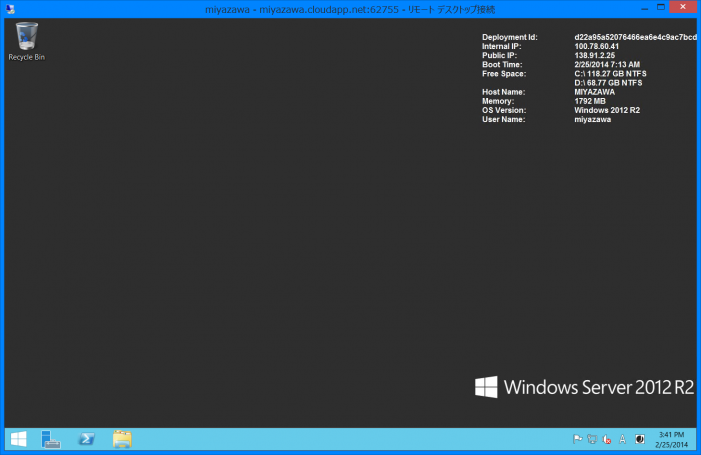Minimize the Remote Desktop connection window
The image size is (701, 455).
point(644,8)
